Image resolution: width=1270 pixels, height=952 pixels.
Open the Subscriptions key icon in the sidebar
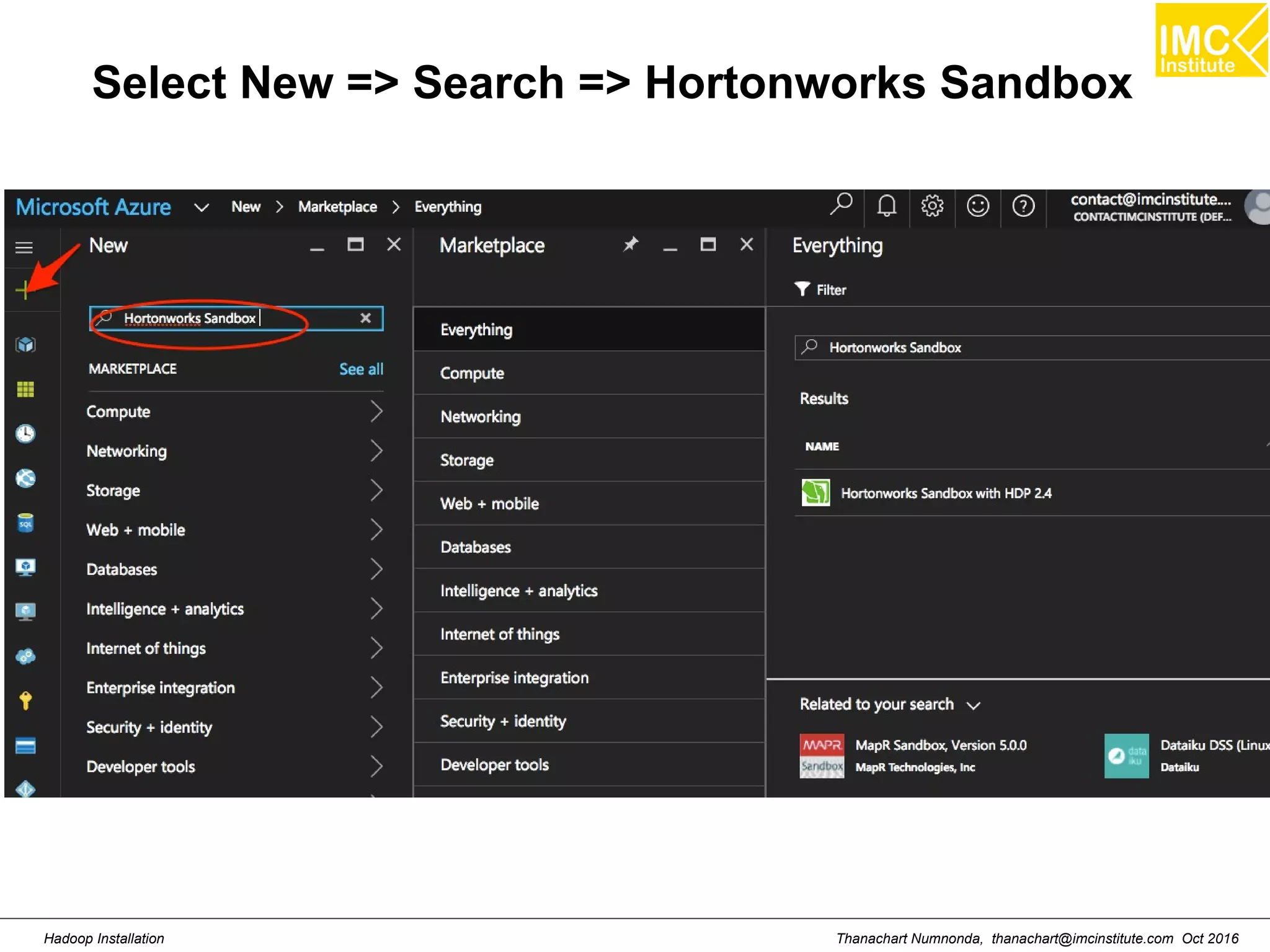[25, 700]
